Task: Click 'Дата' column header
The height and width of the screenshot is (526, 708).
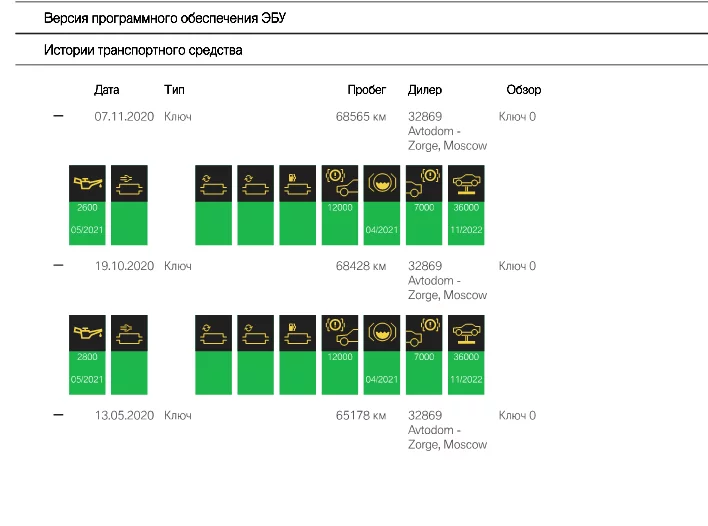Action: (x=107, y=90)
